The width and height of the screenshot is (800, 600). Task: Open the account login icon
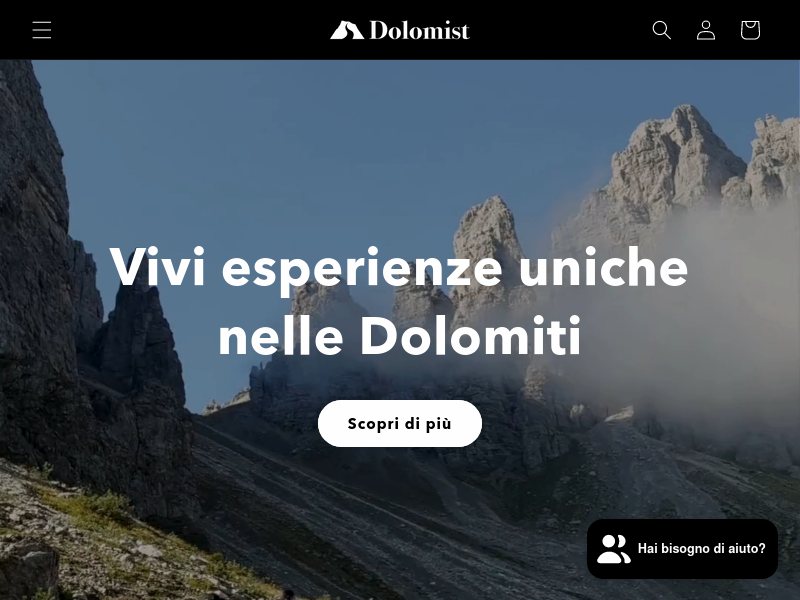click(x=706, y=30)
